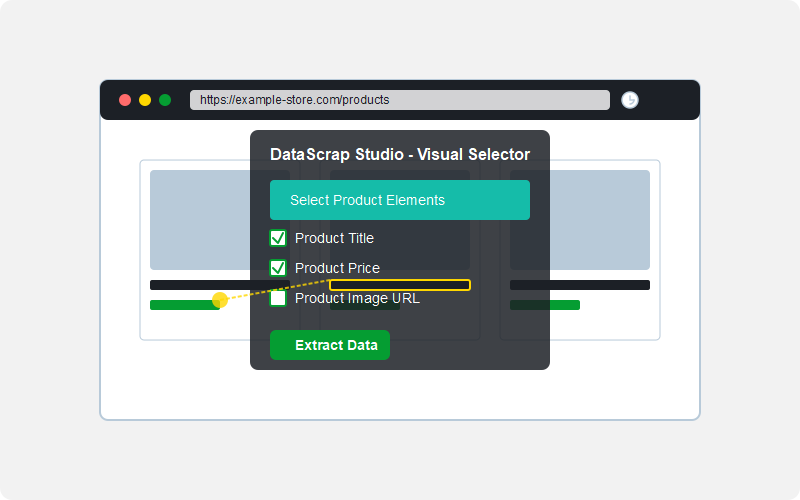Click the yellow-outlined highlighted title bar
Screen dimensions: 800x500
click(x=399, y=285)
